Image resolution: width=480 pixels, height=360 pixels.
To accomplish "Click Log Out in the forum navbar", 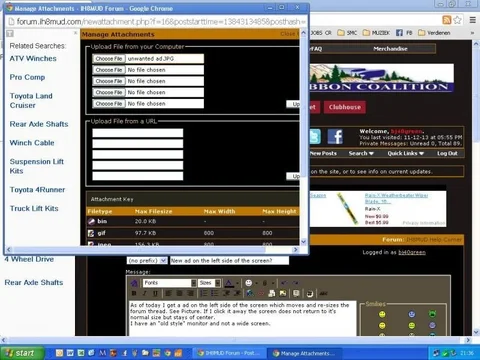I will tap(447, 153).
